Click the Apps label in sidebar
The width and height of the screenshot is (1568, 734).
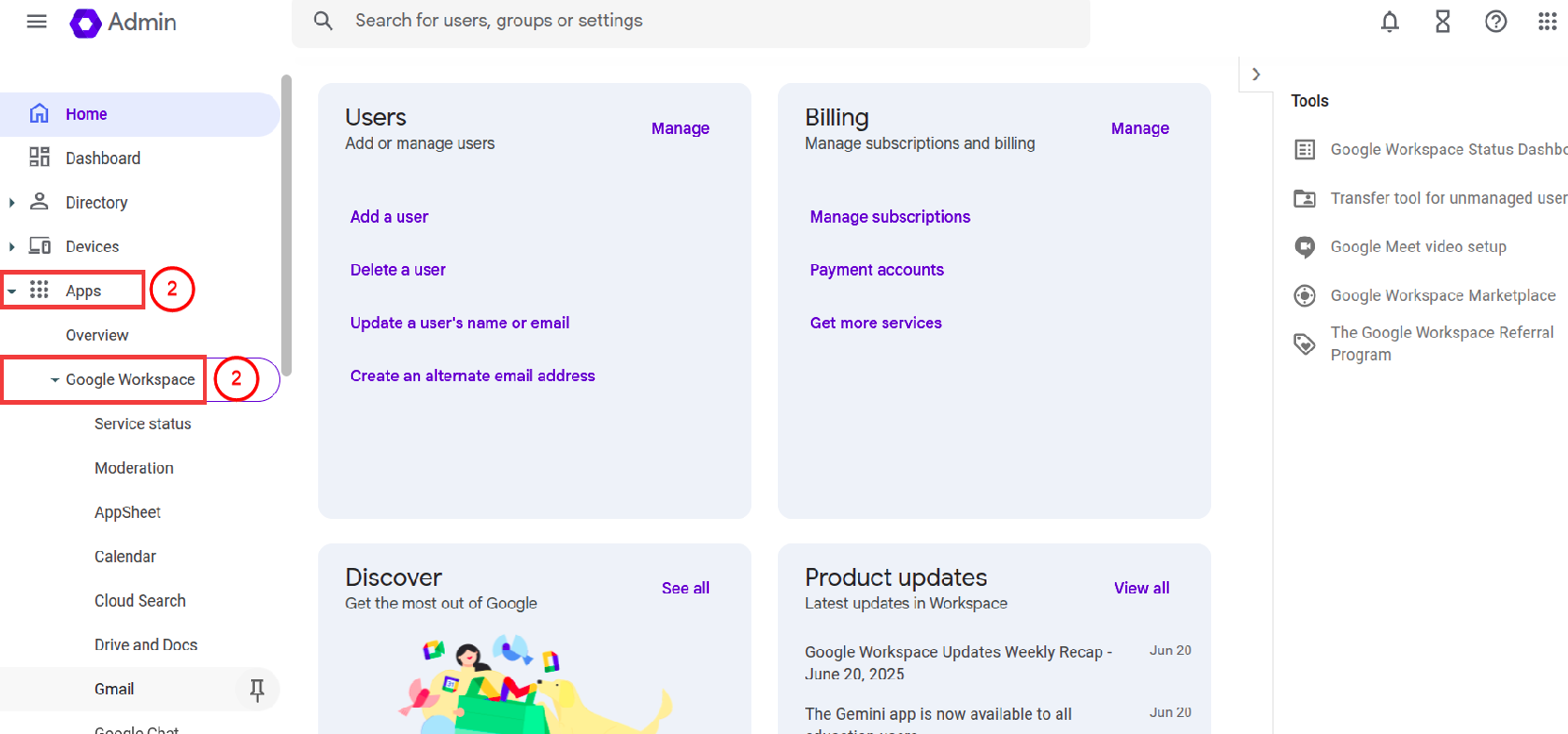pos(83,291)
